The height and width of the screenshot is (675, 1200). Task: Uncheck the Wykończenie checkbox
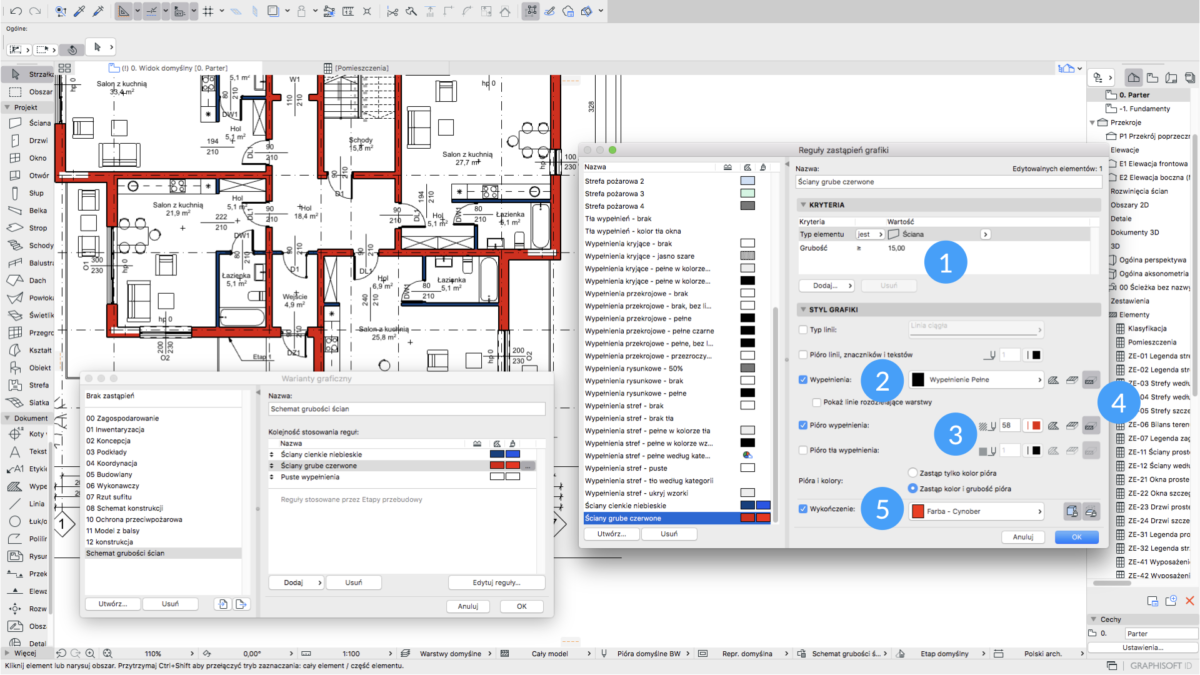pos(804,508)
